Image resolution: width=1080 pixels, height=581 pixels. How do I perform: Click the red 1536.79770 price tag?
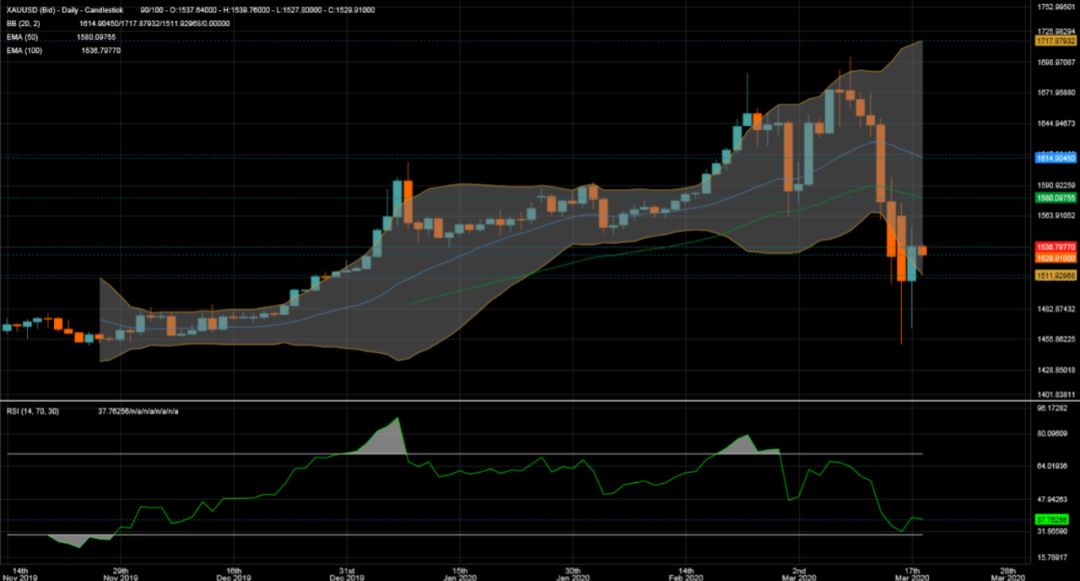pos(1055,246)
